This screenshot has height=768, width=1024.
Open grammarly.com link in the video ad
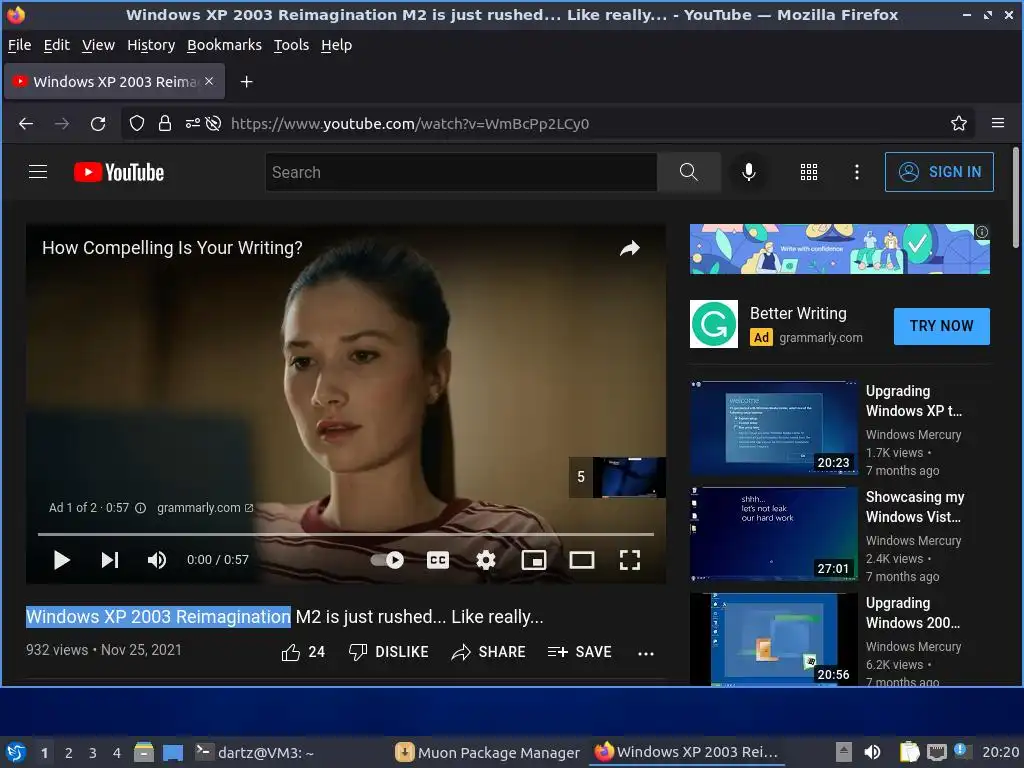[204, 507]
